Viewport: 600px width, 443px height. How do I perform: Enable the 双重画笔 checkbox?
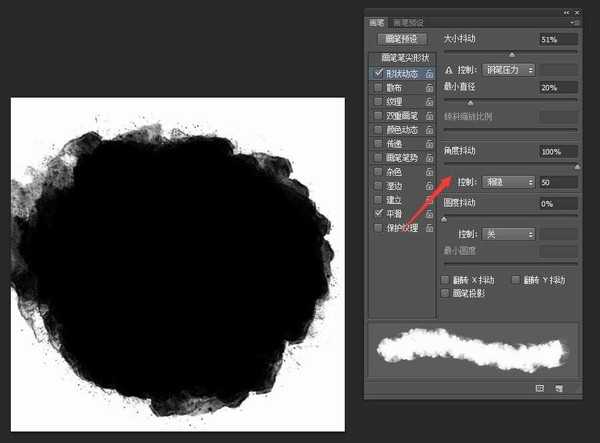(x=378, y=115)
